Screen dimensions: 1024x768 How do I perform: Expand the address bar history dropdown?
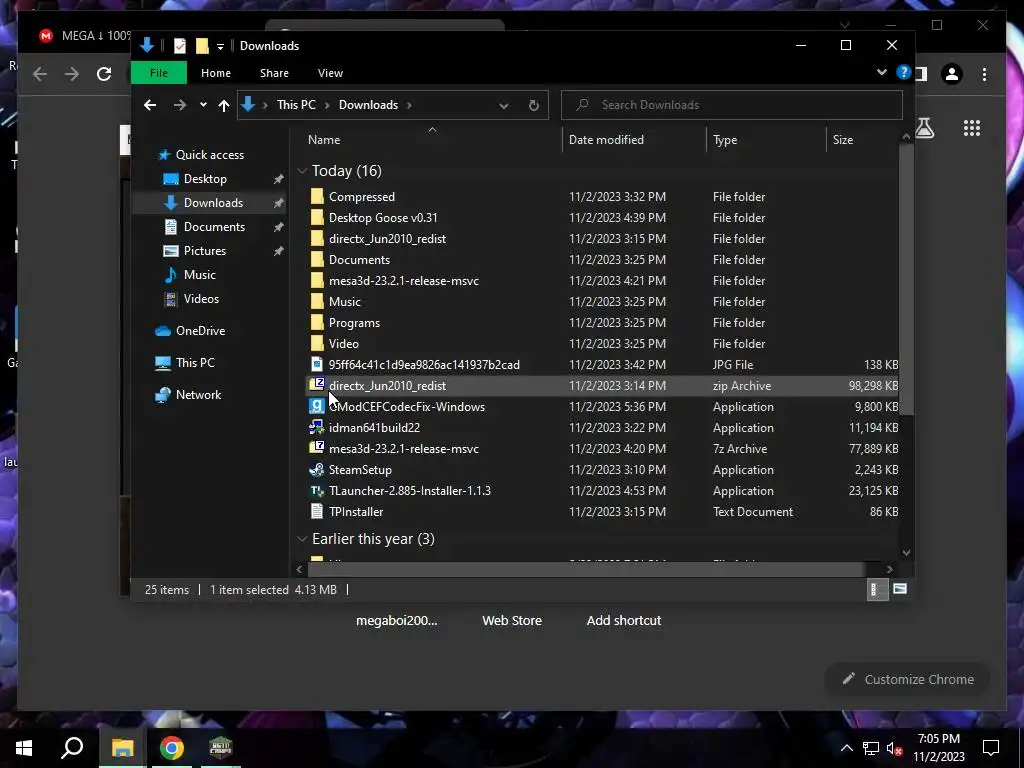pyautogui.click(x=504, y=105)
